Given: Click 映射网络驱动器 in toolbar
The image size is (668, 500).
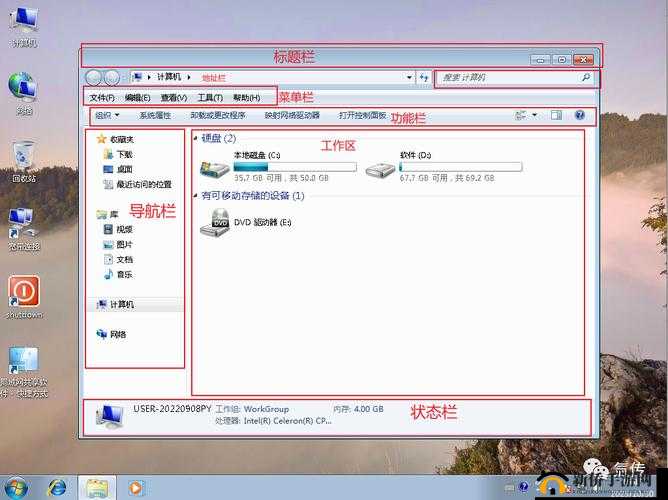Looking at the screenshot, I should (x=292, y=115).
